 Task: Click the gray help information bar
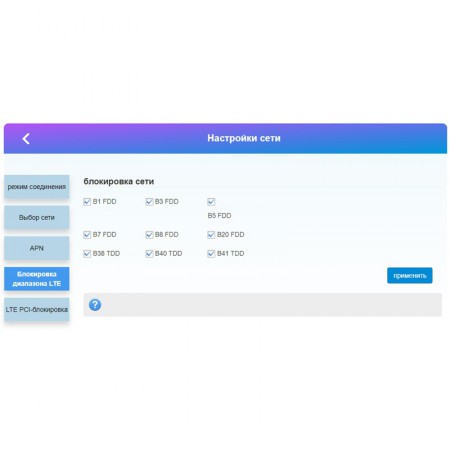click(263, 305)
